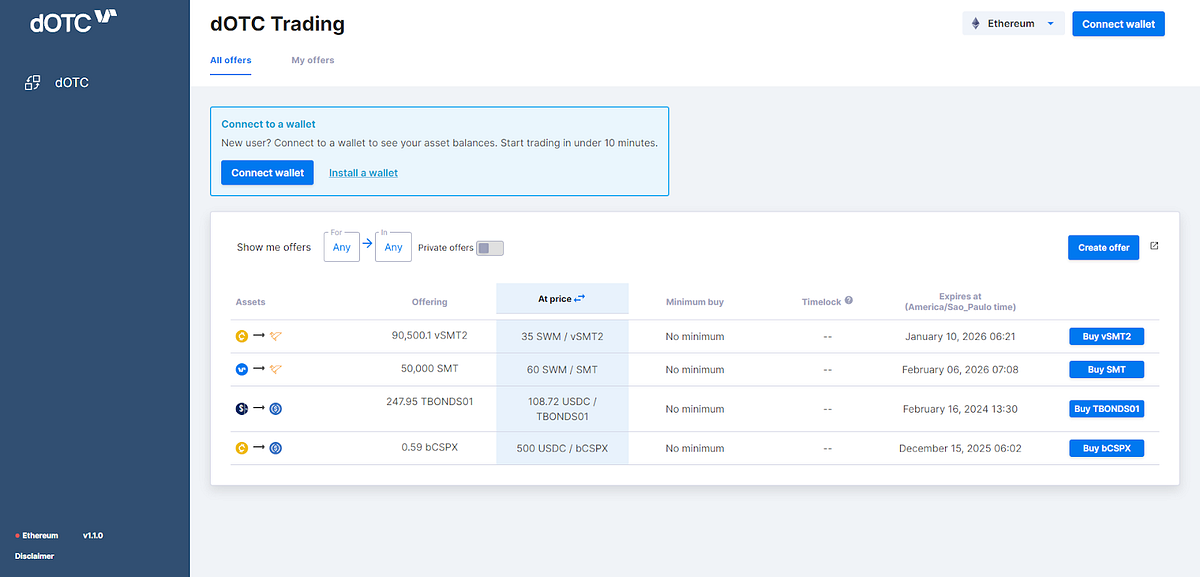The image size is (1200, 577).
Task: Click the SMT token icon in the 50,000 SMT row
Action: click(241, 369)
